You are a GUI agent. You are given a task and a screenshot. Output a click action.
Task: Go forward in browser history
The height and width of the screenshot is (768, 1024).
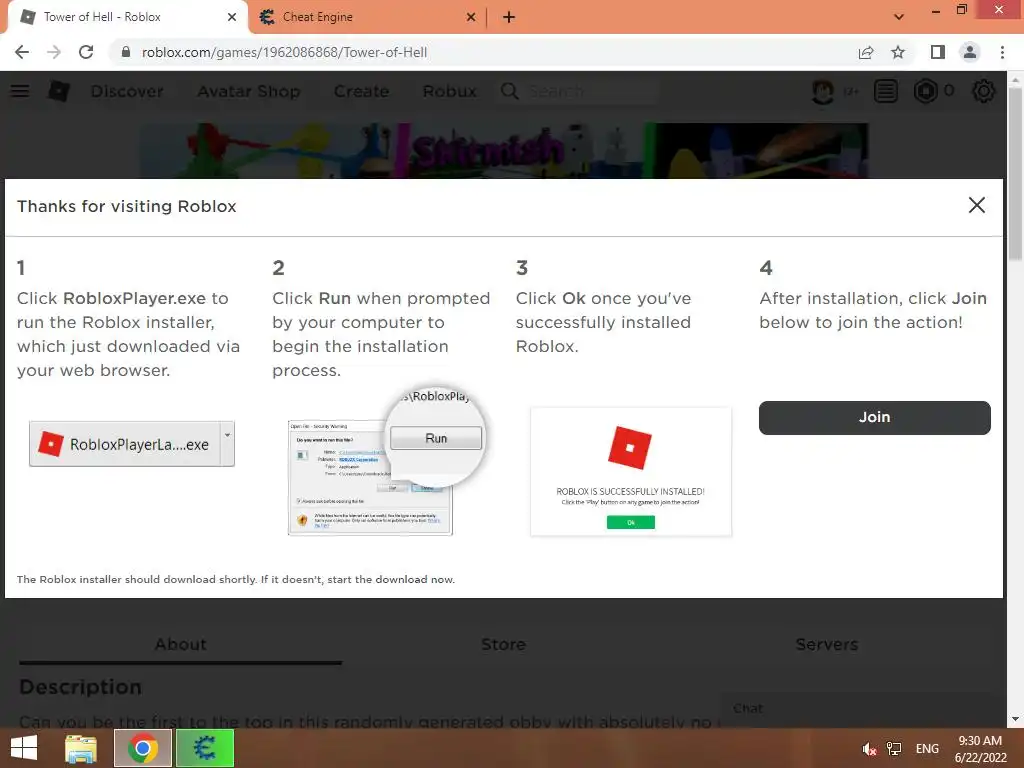tap(54, 52)
